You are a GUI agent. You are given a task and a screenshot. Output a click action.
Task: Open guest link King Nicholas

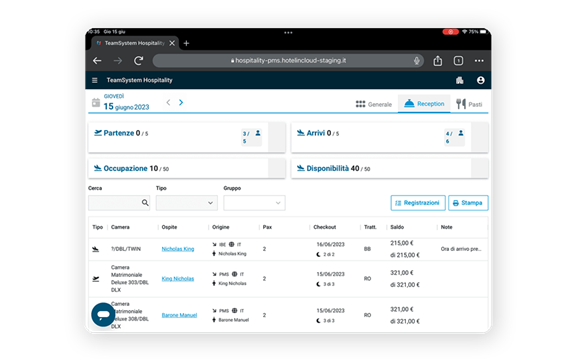(178, 279)
